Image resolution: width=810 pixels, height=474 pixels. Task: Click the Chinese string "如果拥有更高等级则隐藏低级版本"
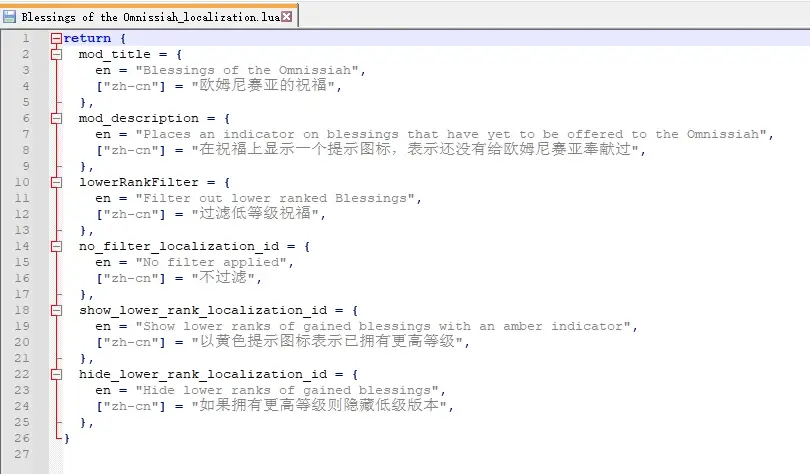point(319,406)
